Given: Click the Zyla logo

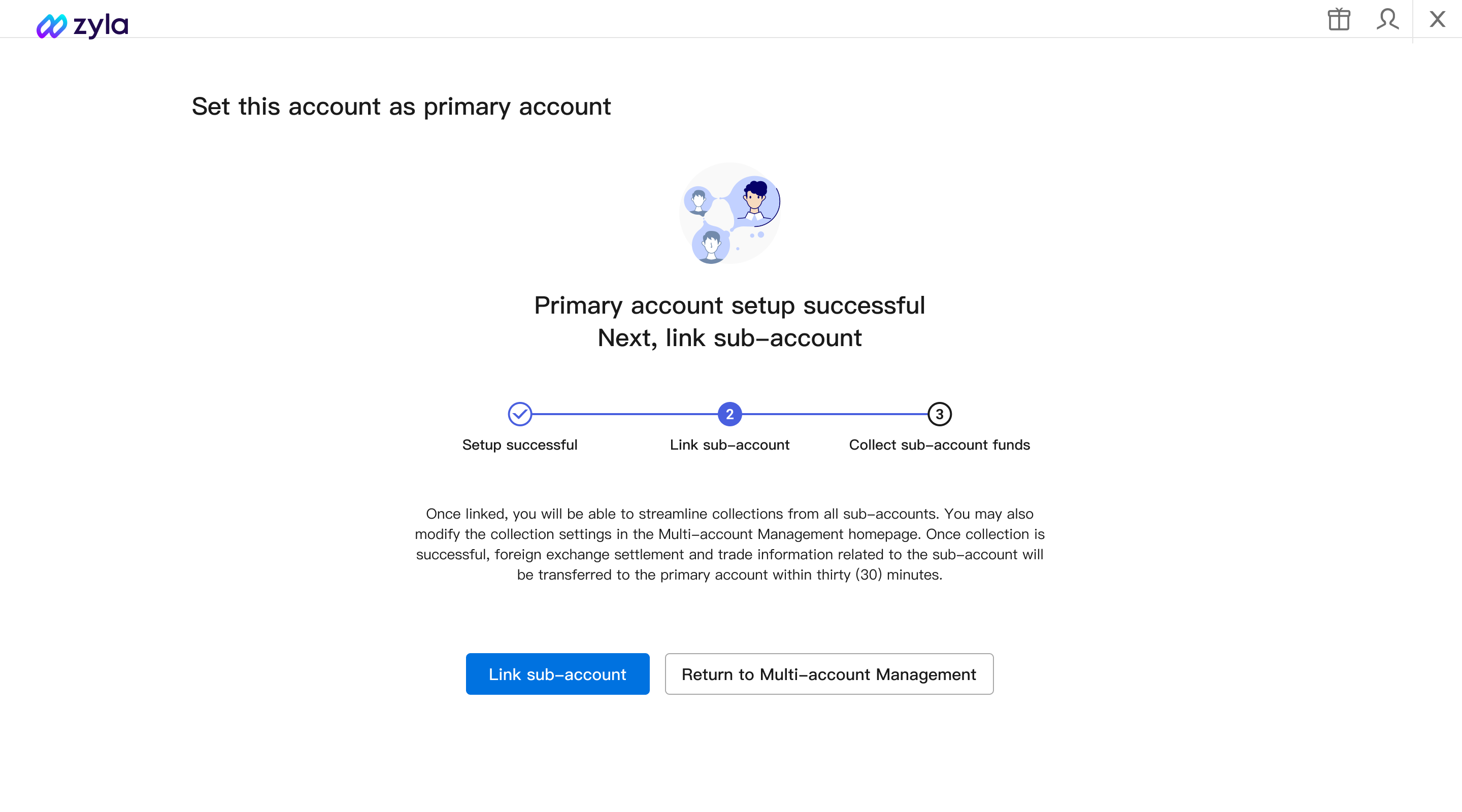Looking at the screenshot, I should 82,25.
